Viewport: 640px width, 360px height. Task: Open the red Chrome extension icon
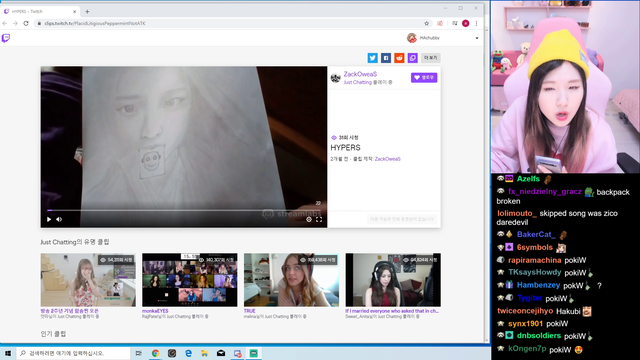440,23
